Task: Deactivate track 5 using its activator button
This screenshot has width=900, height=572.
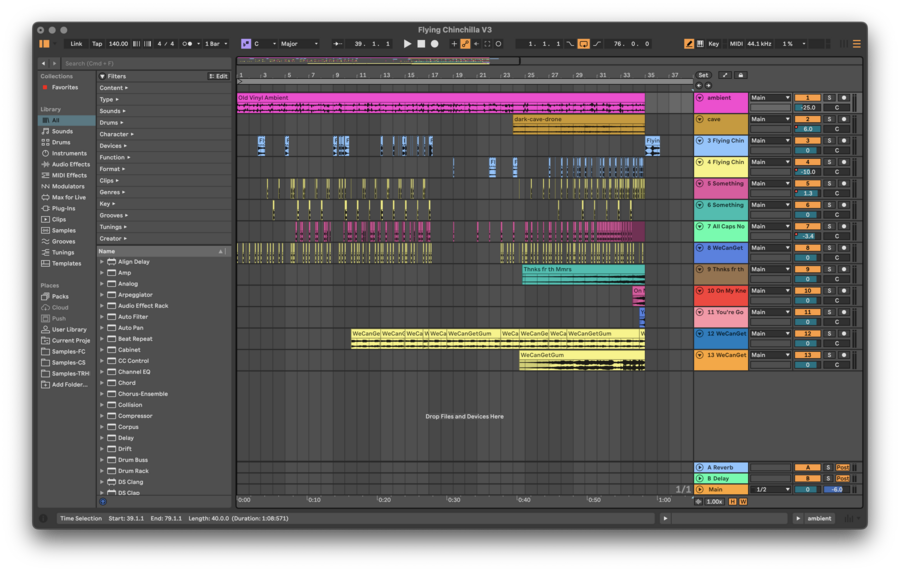Action: tap(806, 183)
